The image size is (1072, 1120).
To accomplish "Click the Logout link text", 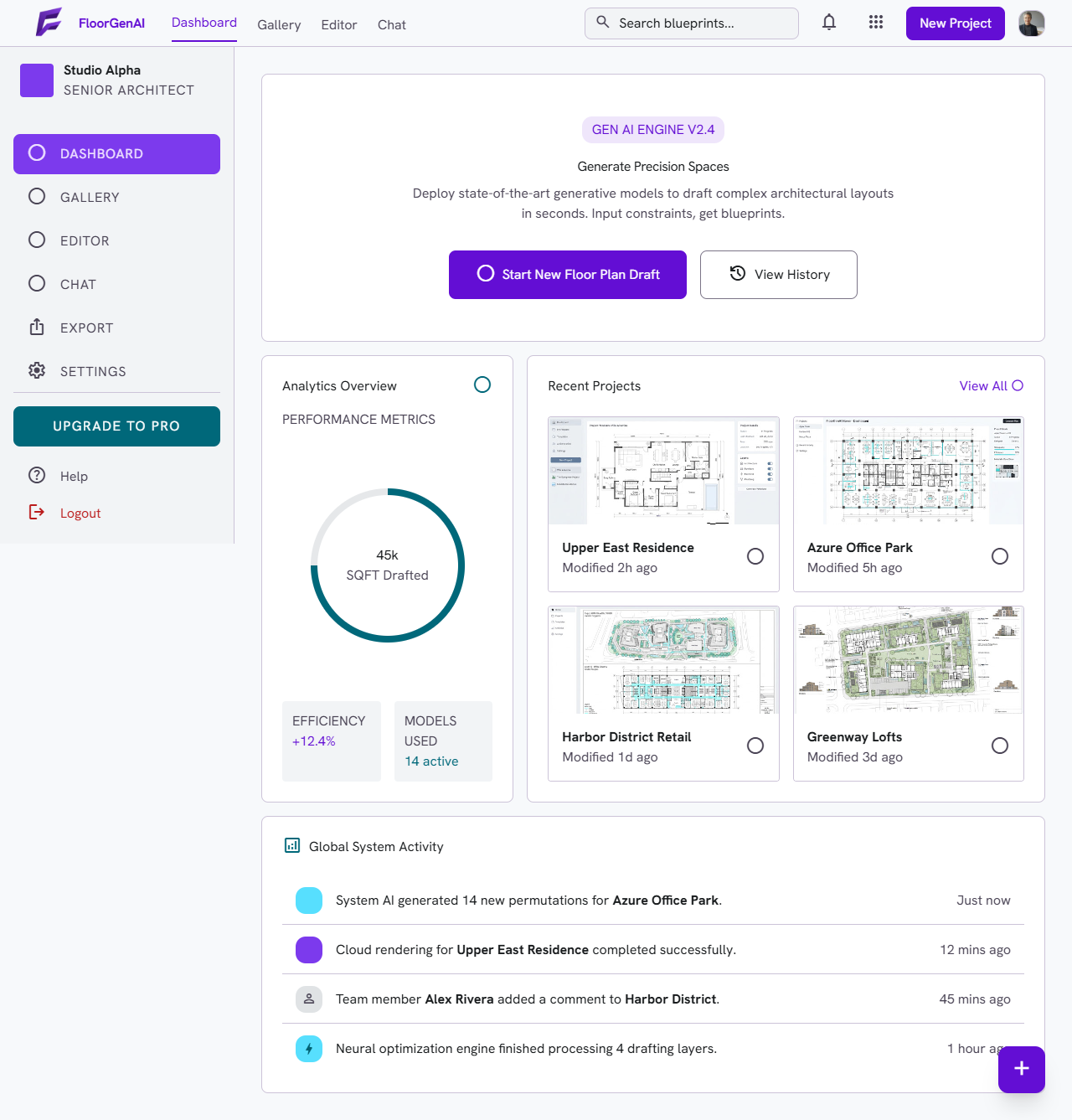I will click(80, 514).
